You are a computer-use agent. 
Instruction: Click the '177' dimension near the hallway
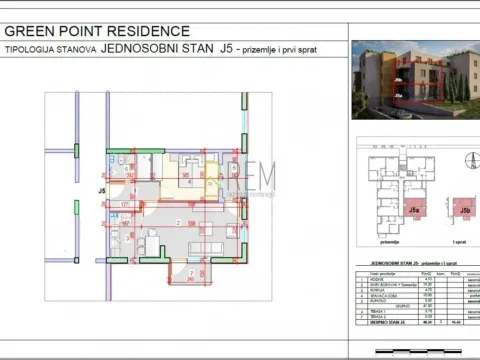(x=125, y=204)
